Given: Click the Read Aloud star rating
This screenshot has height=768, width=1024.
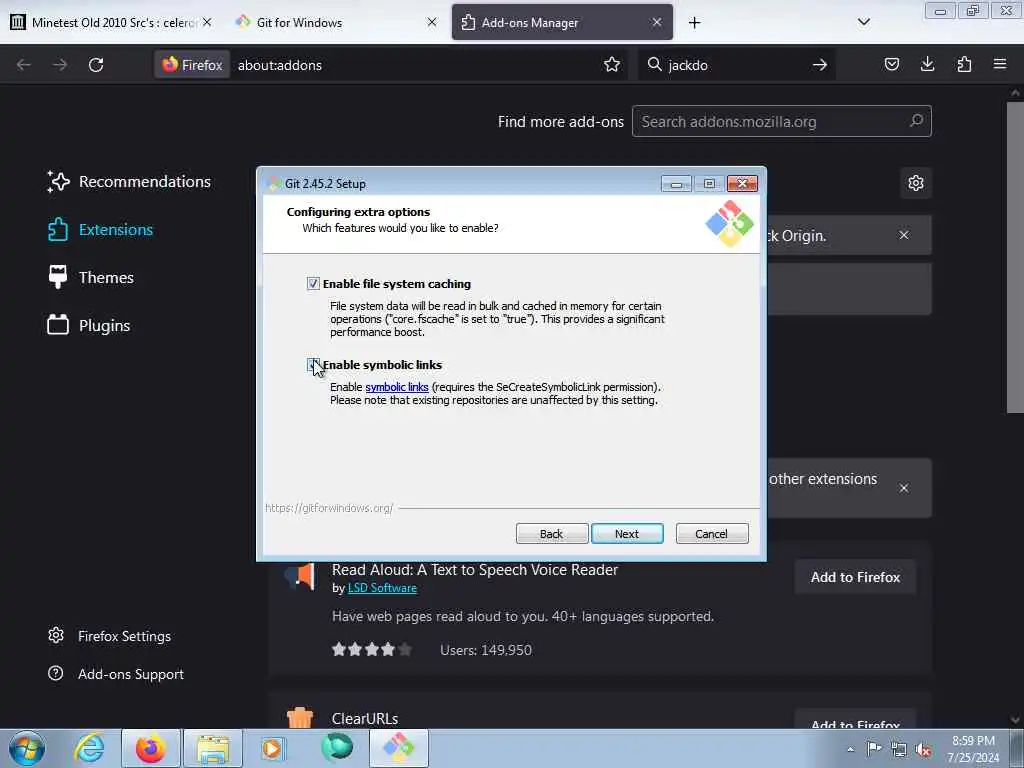Looking at the screenshot, I should pyautogui.click(x=372, y=649).
